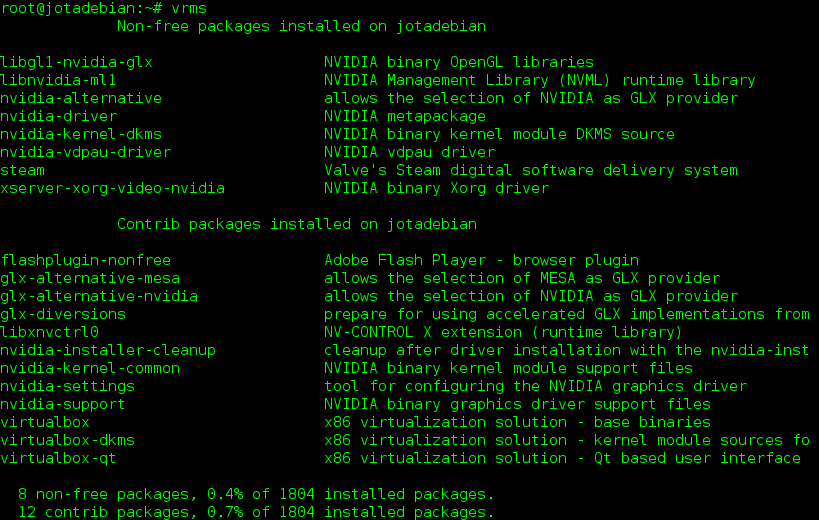This screenshot has width=819, height=520.
Task: Select the nvidia-alternative package entry
Action: (x=81, y=98)
